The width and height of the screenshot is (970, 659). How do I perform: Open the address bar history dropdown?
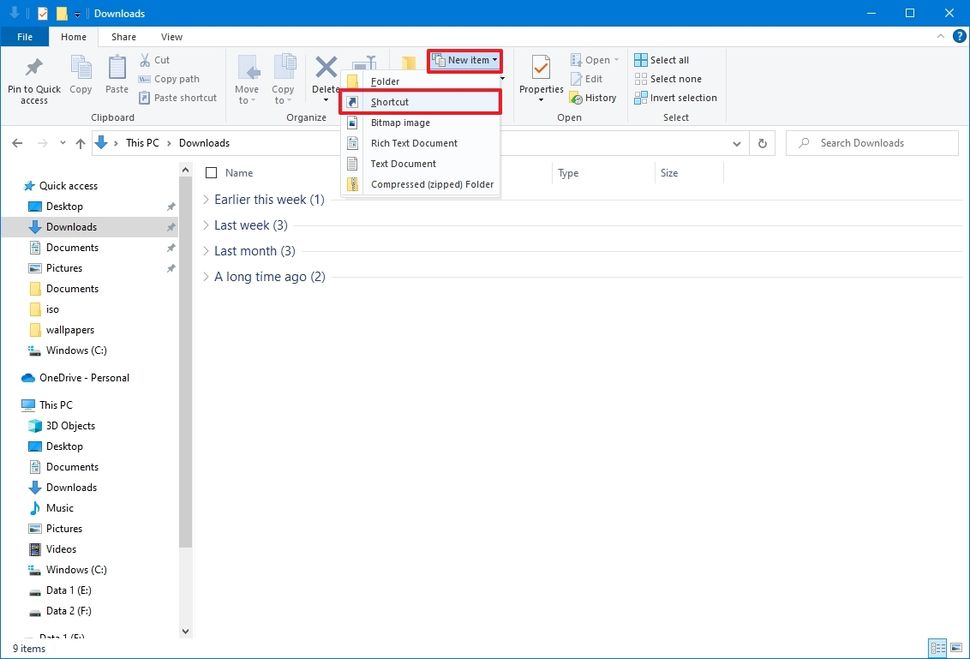click(x=737, y=143)
